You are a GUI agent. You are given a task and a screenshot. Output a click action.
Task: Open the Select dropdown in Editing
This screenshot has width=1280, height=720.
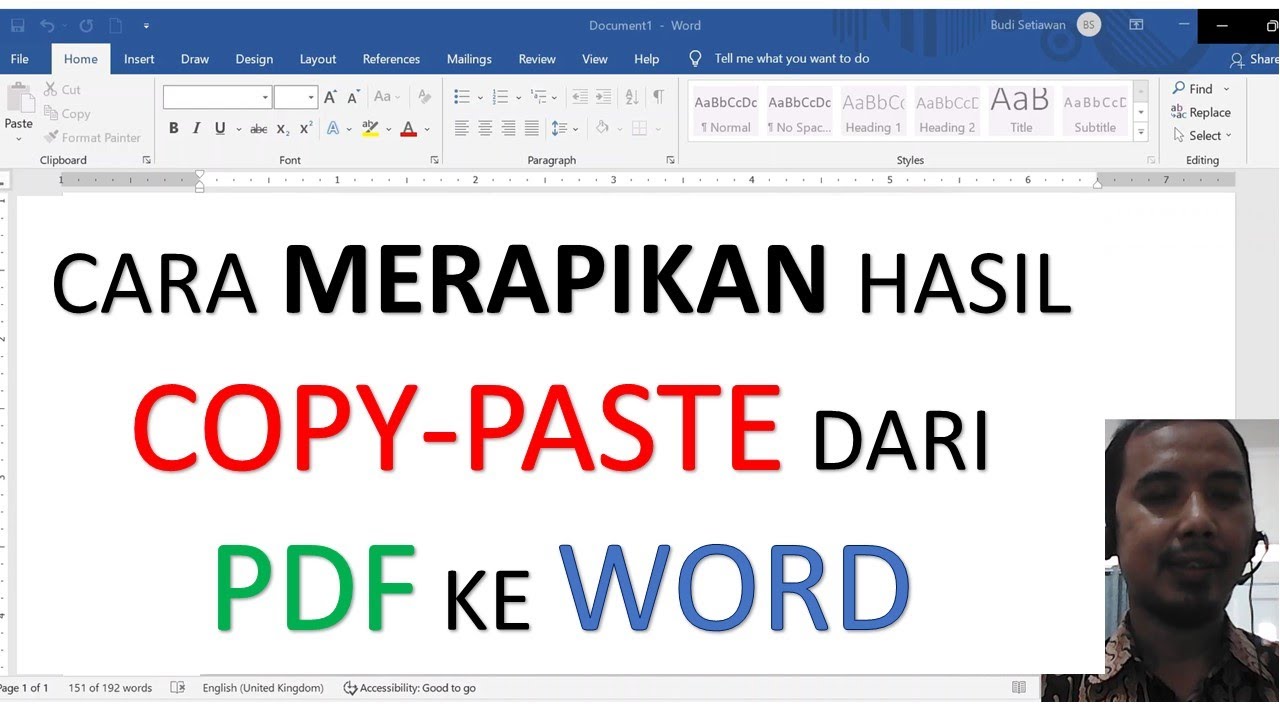point(1202,135)
